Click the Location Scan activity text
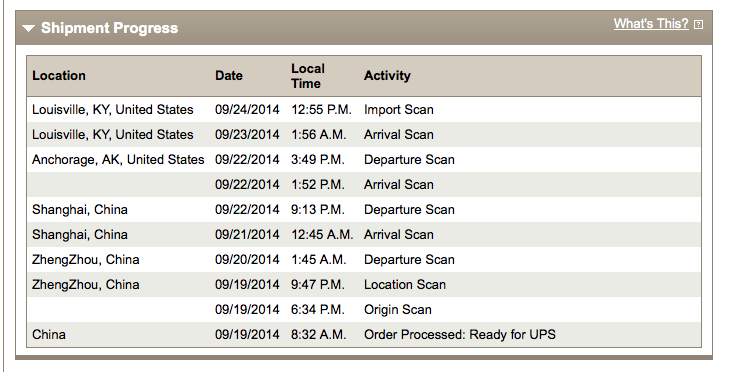 point(405,285)
